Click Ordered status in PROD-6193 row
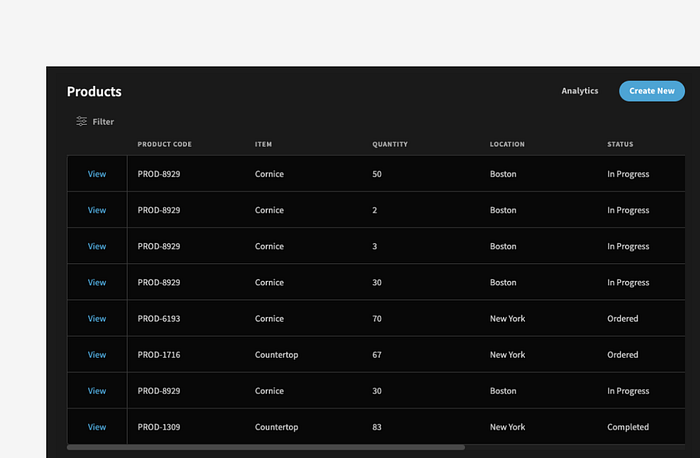 pos(622,319)
